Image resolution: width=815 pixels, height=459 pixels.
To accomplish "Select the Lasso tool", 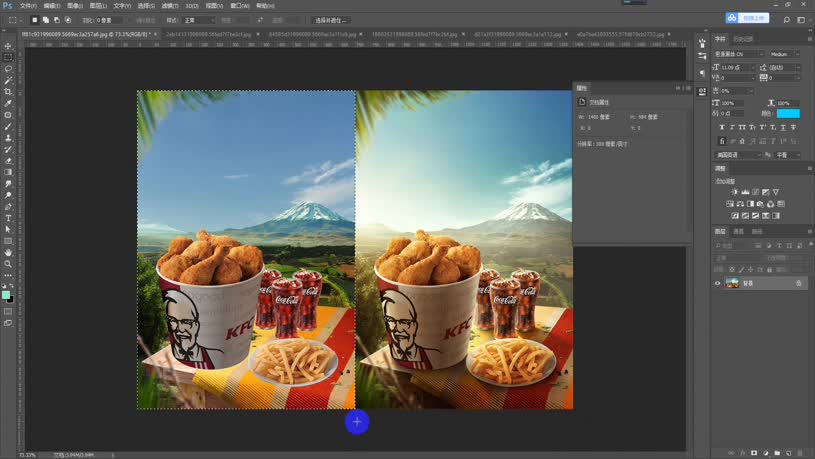I will click(8, 69).
